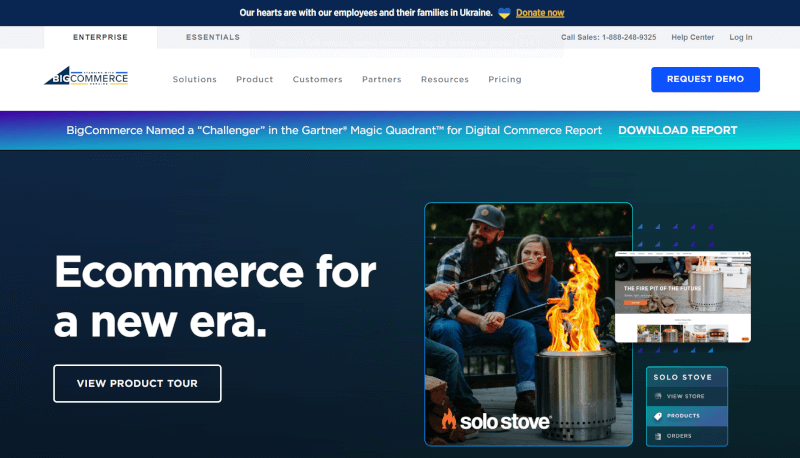800x458 pixels.
Task: Click the Orders clipboard icon
Action: [x=658, y=436]
